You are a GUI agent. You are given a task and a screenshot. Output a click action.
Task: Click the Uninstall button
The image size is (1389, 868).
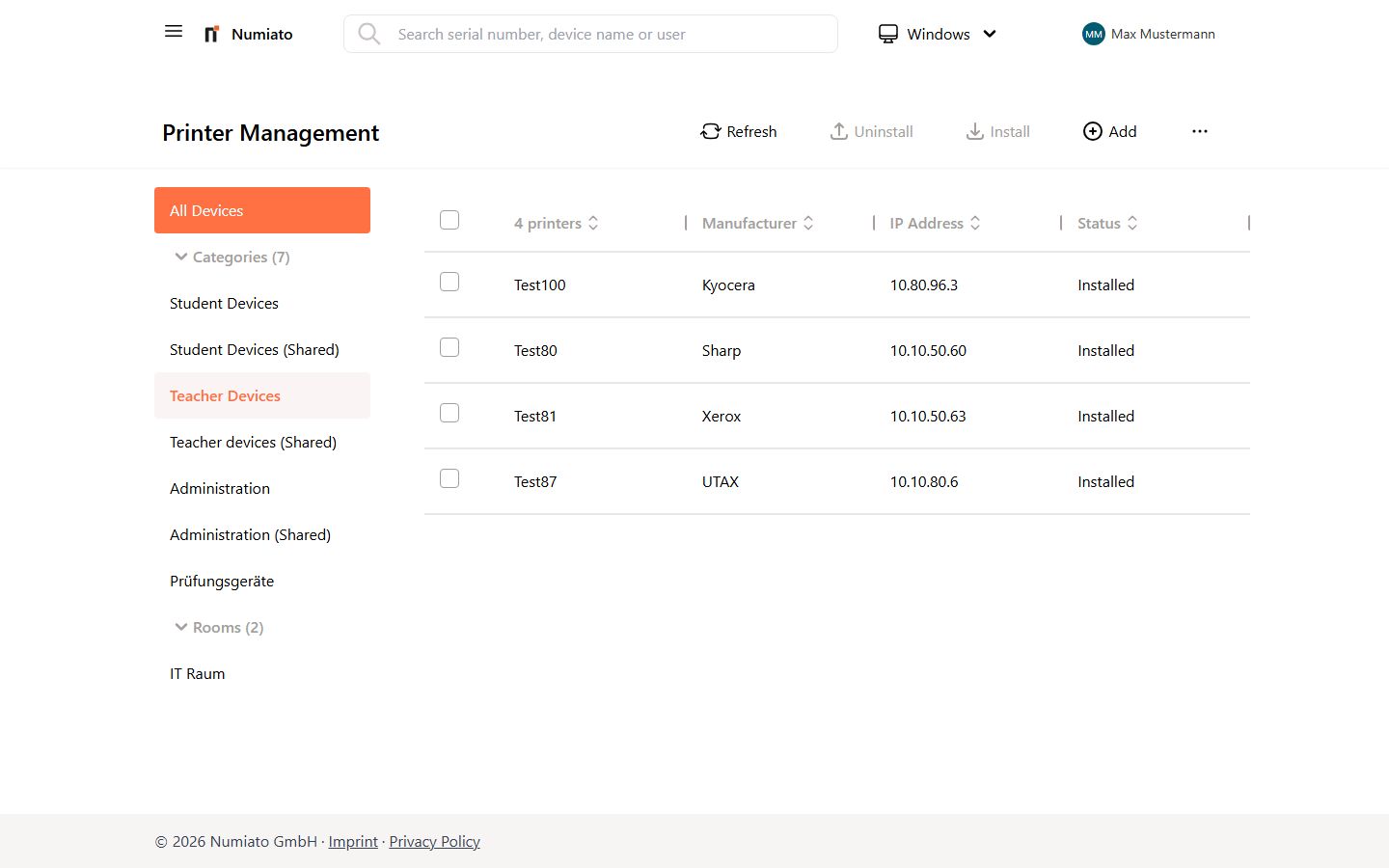(872, 131)
